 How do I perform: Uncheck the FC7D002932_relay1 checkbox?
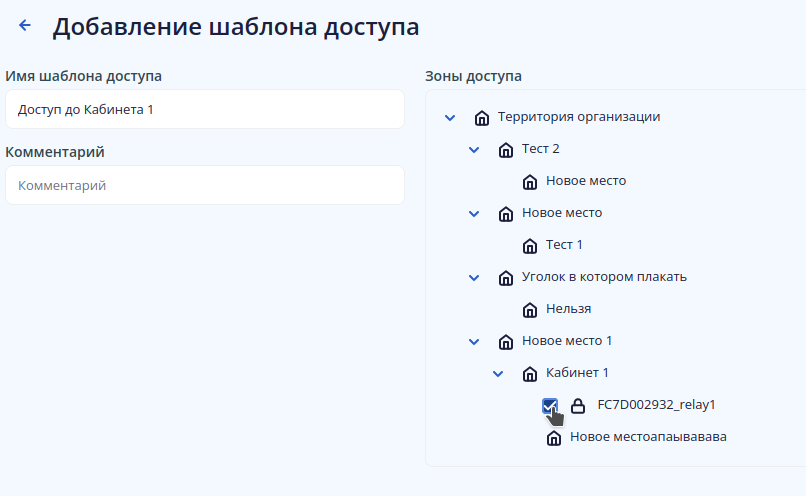(x=549, y=405)
